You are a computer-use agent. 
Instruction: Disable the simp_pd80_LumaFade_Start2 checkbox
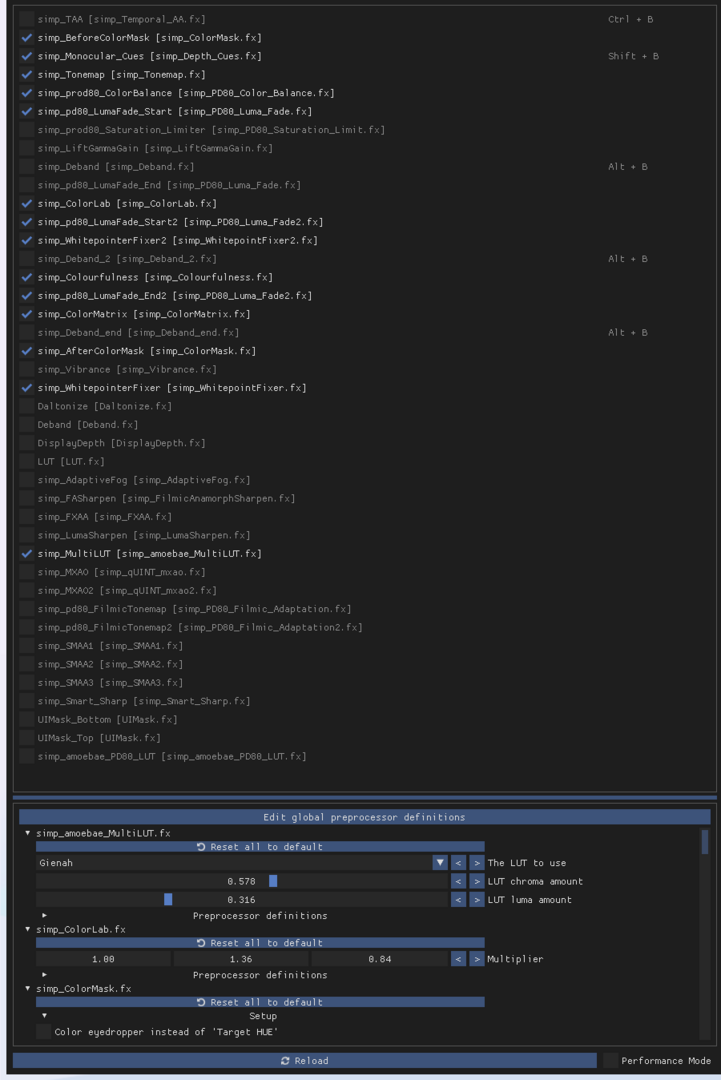point(27,222)
